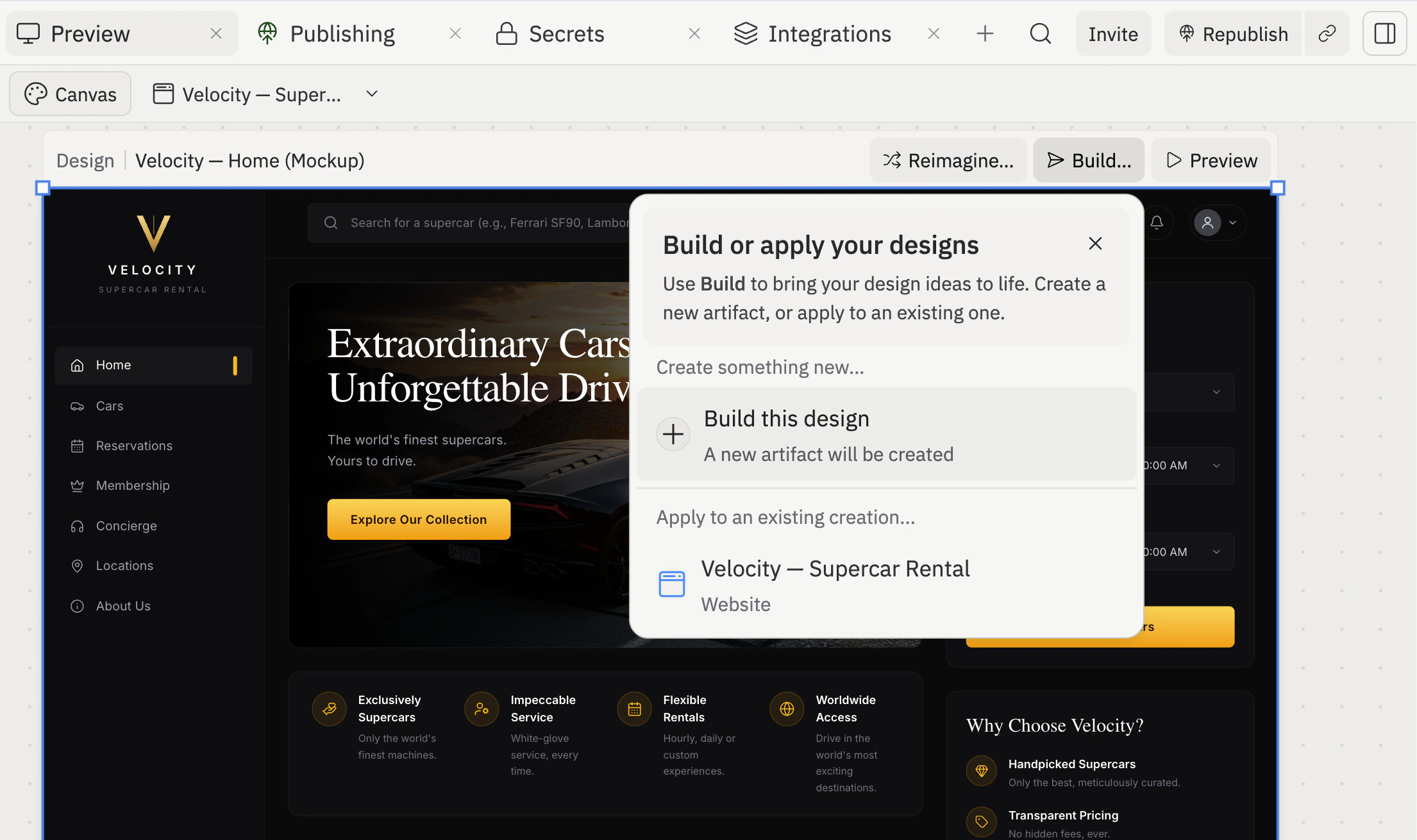Open Reservations in mockup sidebar
This screenshot has width=1417, height=840.
[x=153, y=446]
